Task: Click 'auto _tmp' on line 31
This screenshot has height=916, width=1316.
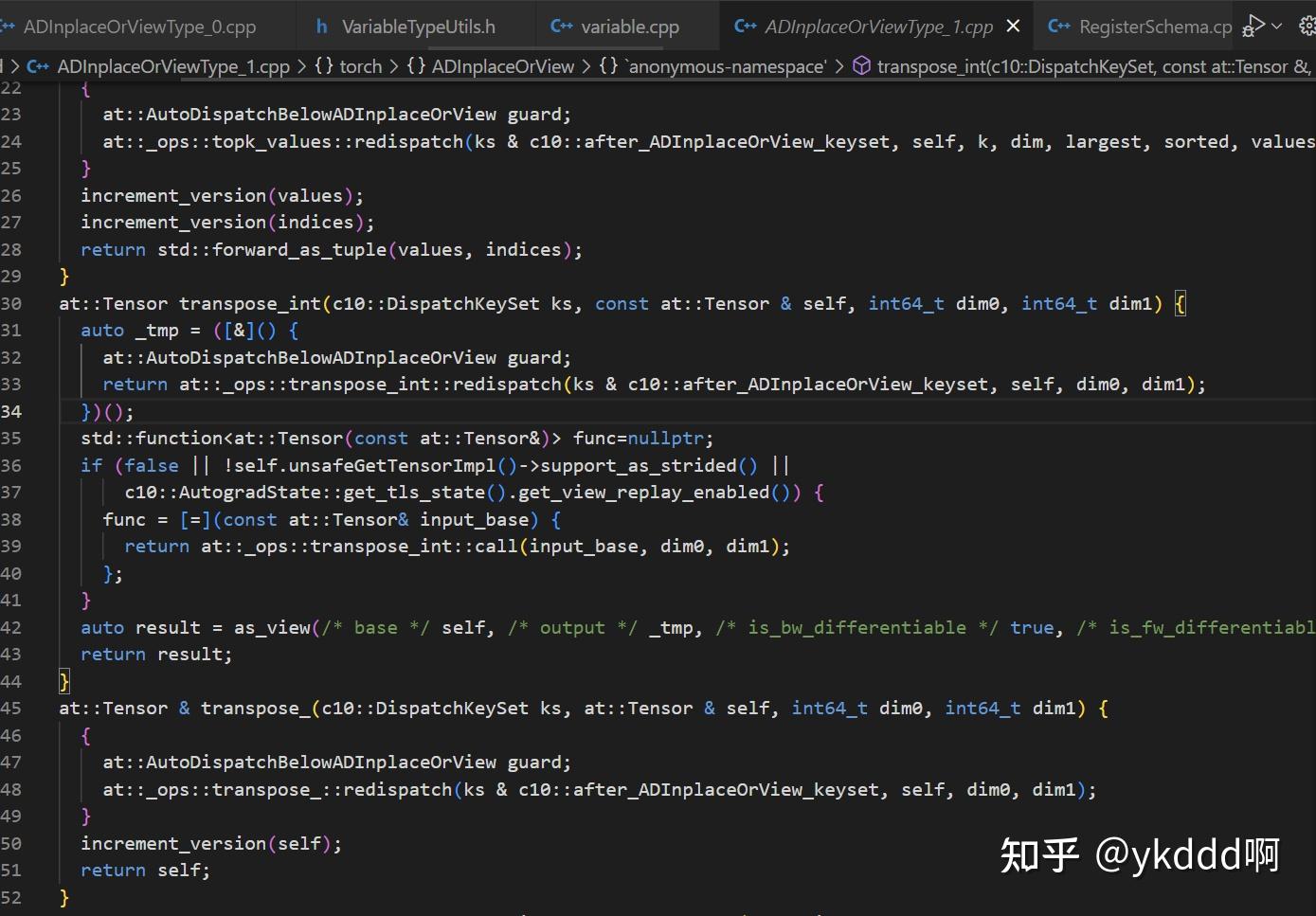Action: (x=130, y=330)
